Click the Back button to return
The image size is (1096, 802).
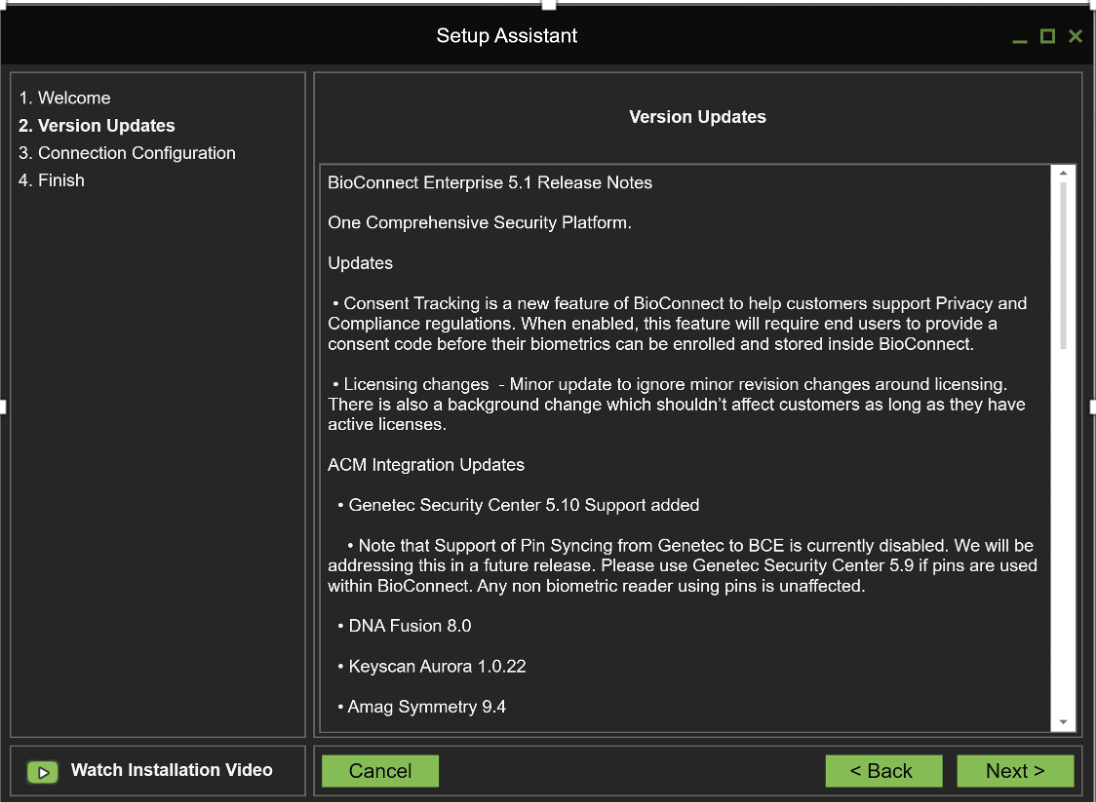pyautogui.click(x=883, y=770)
